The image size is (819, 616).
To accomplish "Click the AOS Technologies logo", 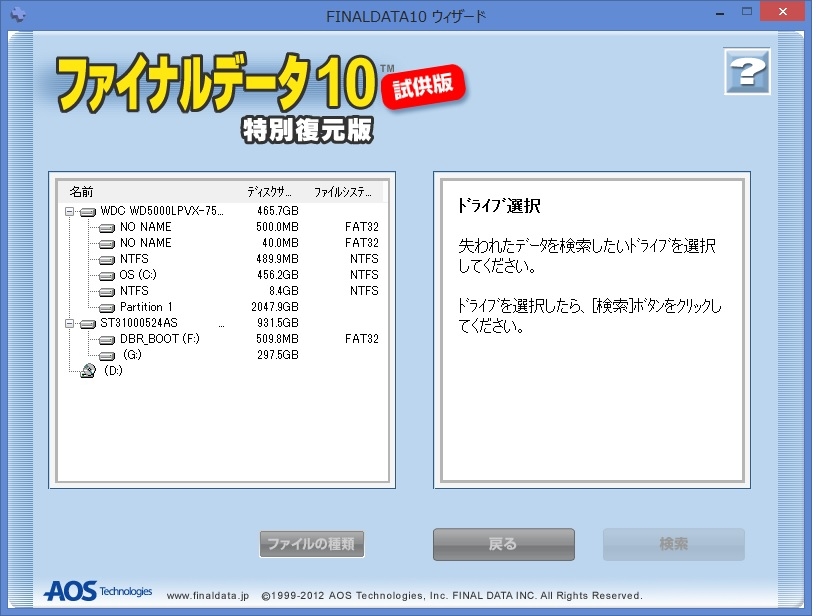I will (x=98, y=591).
